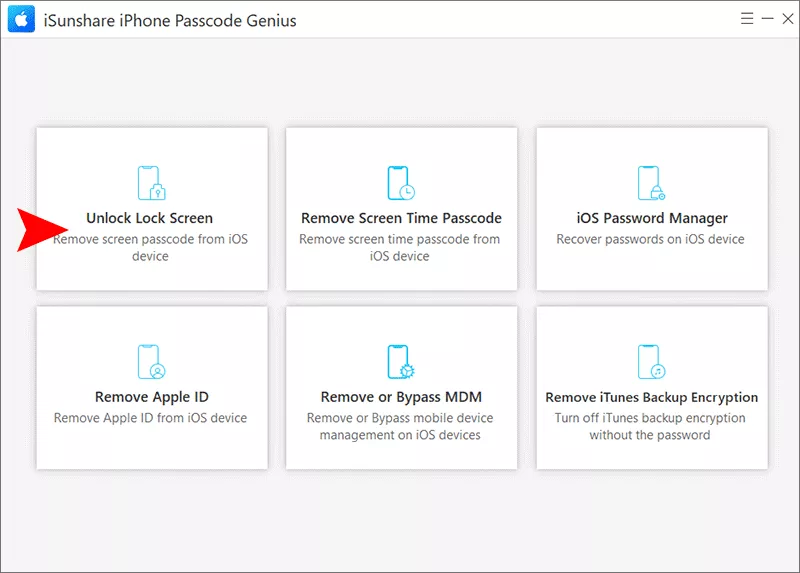
Task: Click the Unlock Lock Screen phone-lock icon
Action: (152, 183)
